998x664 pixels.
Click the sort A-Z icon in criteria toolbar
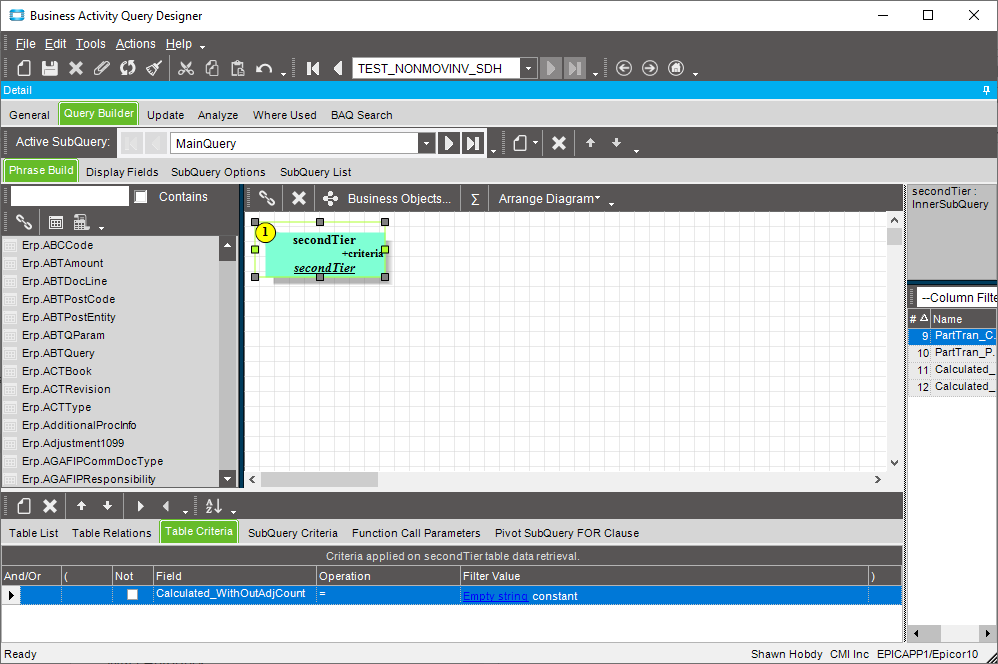(x=213, y=506)
